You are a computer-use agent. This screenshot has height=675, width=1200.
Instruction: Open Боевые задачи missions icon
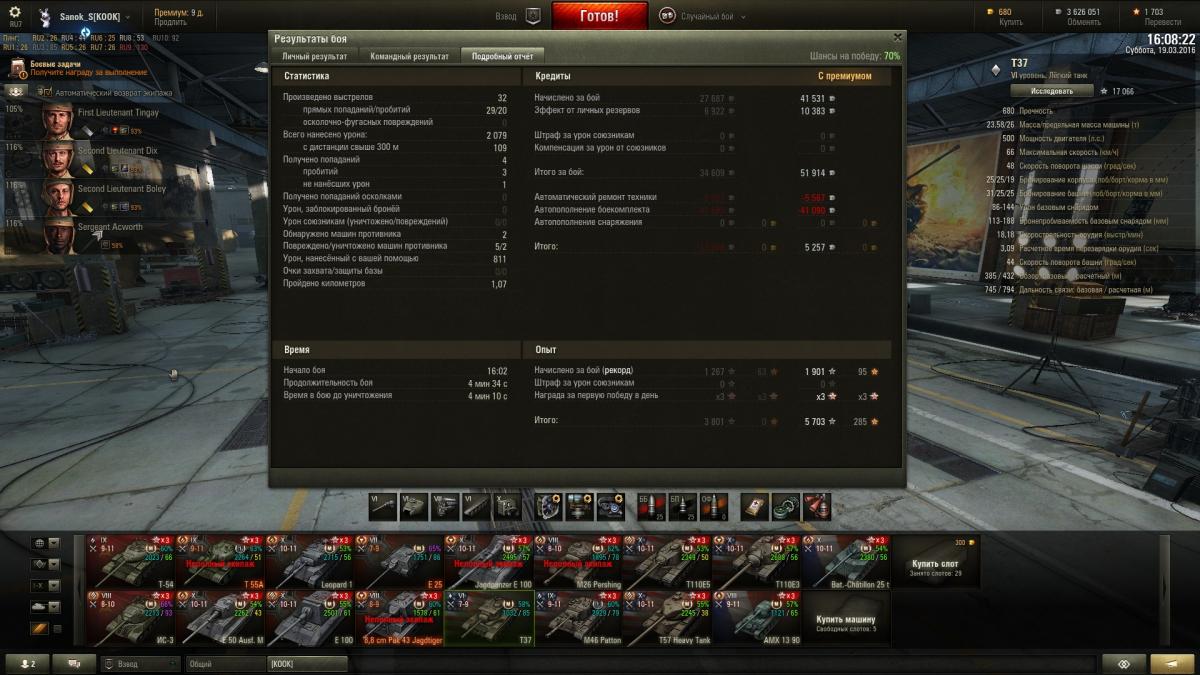click(x=19, y=68)
